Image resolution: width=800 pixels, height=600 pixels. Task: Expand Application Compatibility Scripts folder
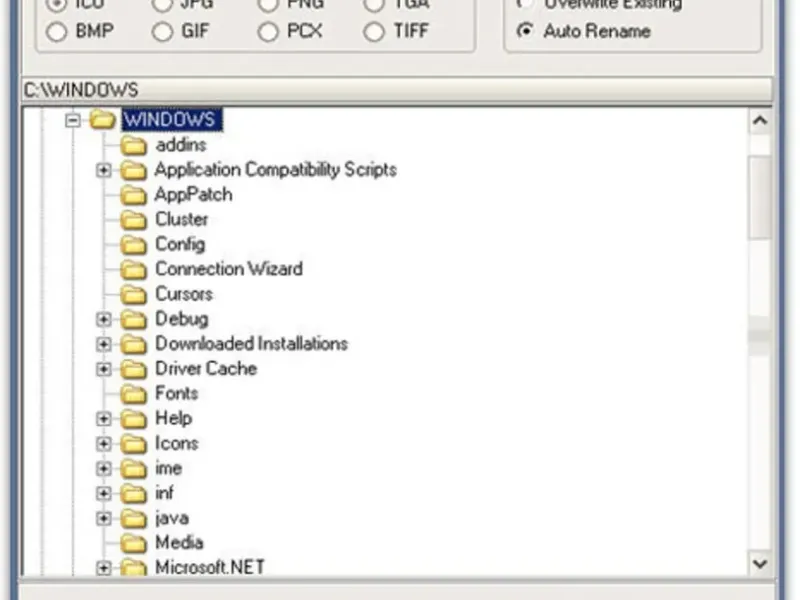(x=104, y=170)
